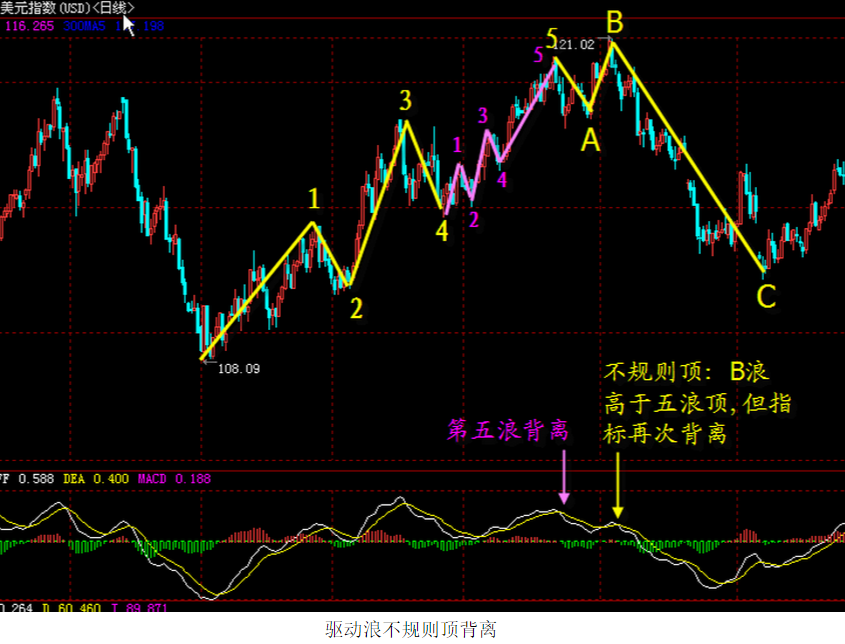The width and height of the screenshot is (845, 644).
Task: Click the 美元指数 (USD) 日线 chart title
Action: coord(67,8)
